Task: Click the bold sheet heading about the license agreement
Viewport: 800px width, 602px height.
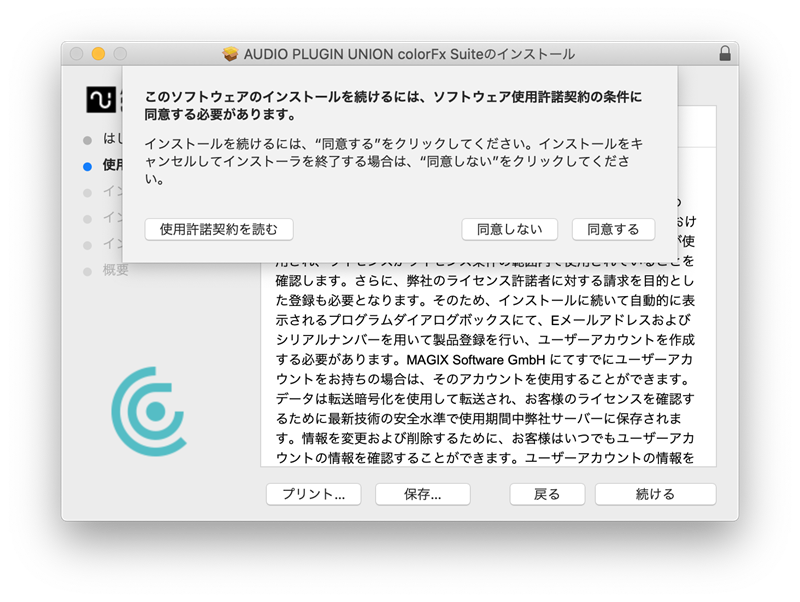Action: [x=393, y=105]
